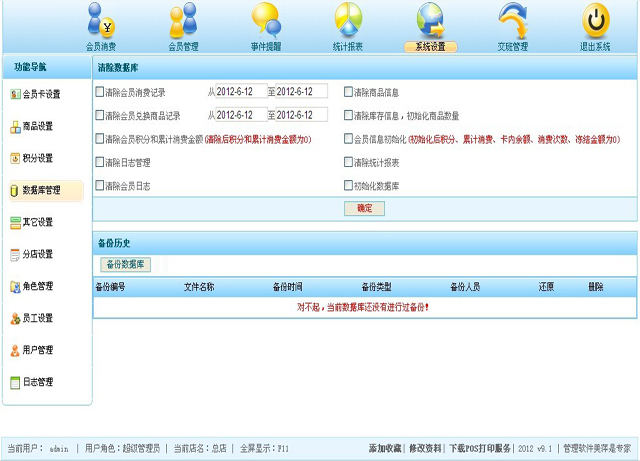Select 数据库管理 in the navigation
Screen dimensions: 640x461
click(x=41, y=190)
